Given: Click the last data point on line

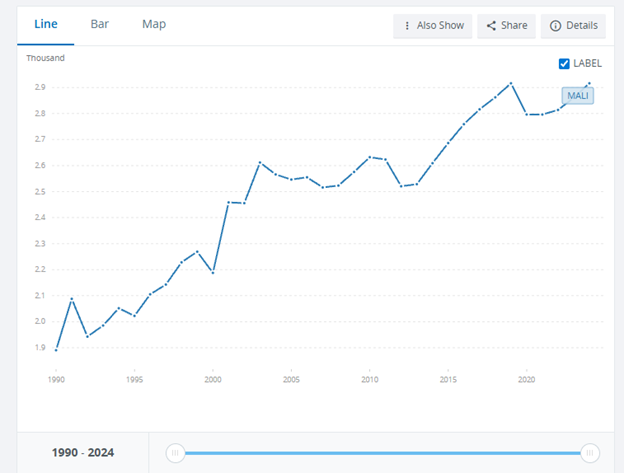Looking at the screenshot, I should tap(590, 83).
